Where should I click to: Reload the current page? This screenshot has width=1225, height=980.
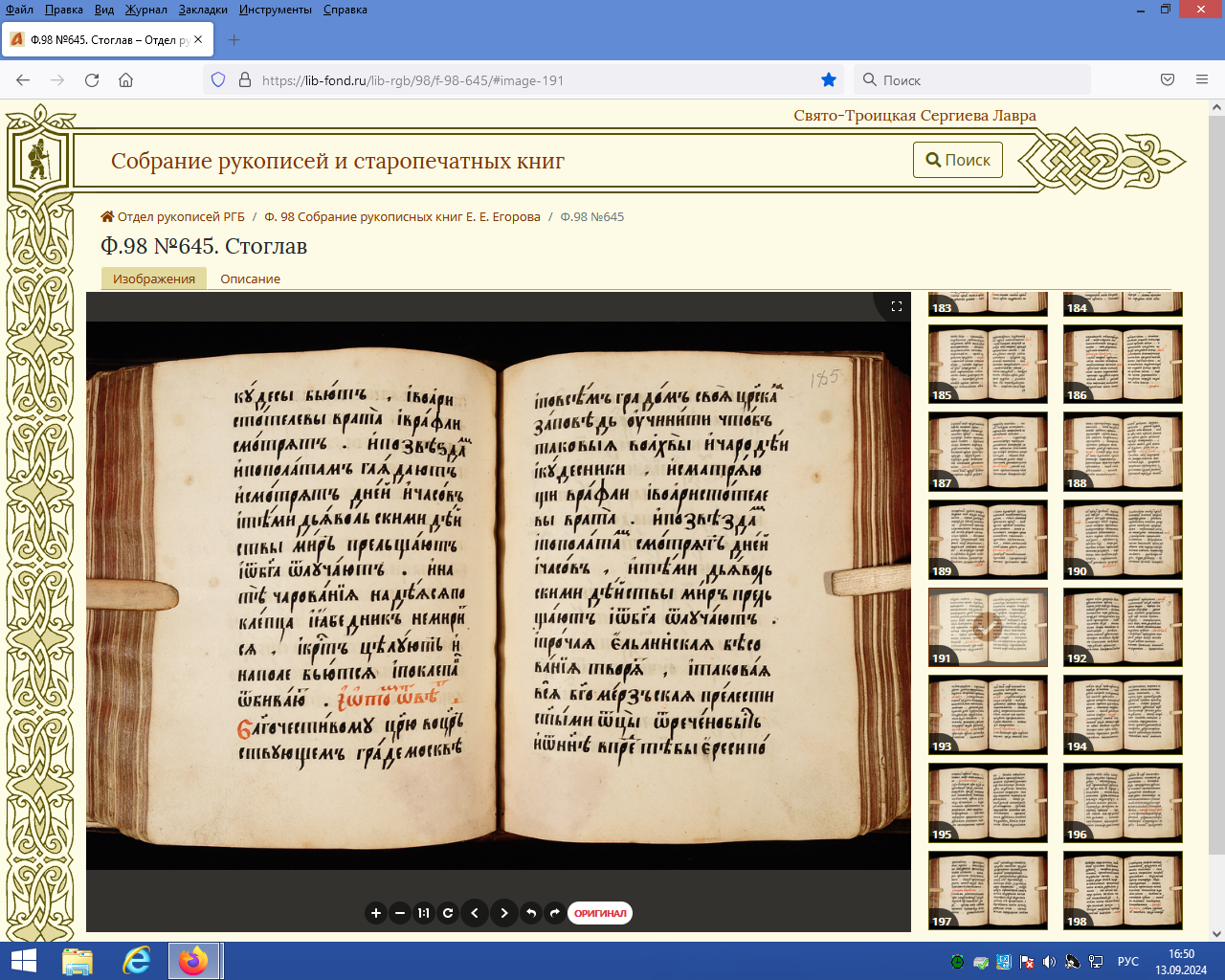(x=92, y=80)
